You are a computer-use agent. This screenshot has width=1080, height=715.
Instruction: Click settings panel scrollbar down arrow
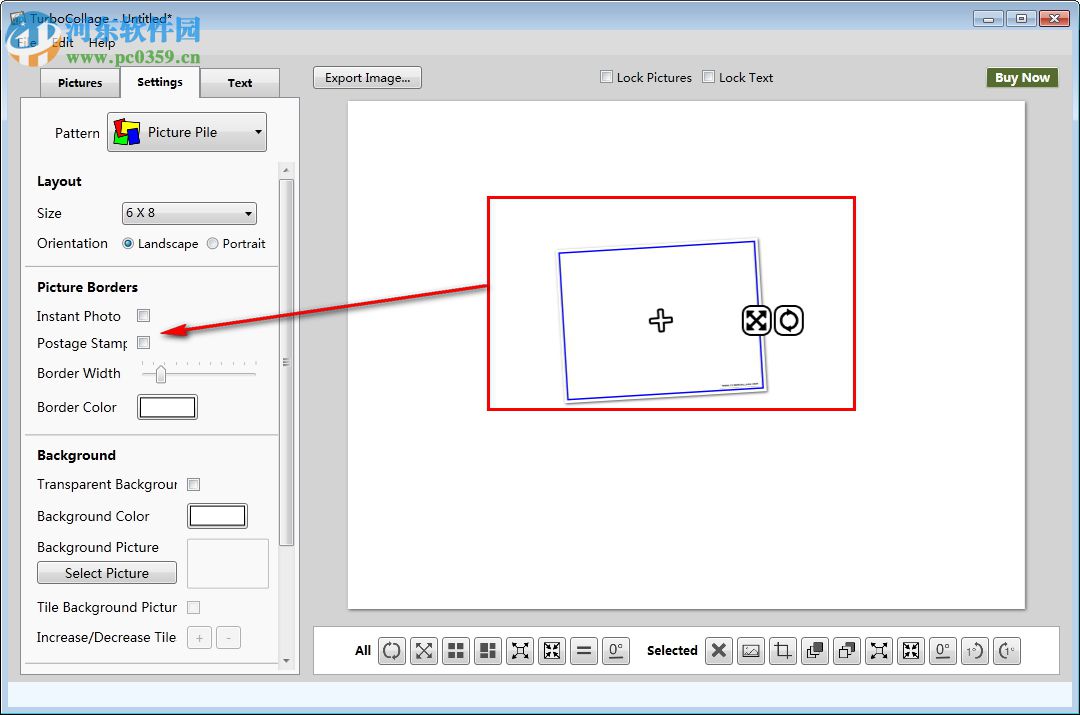click(x=287, y=661)
